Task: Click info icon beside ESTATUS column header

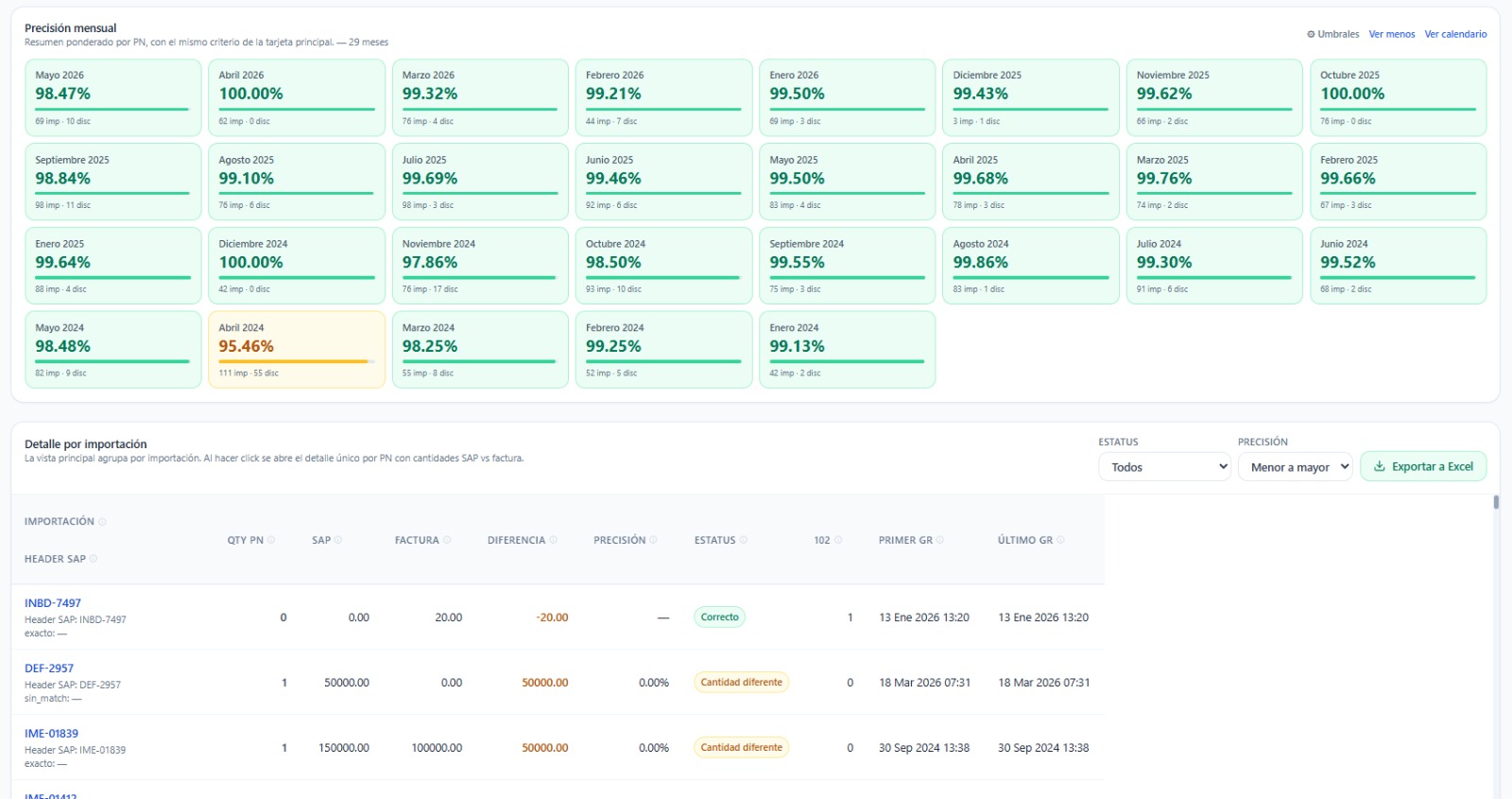Action: [744, 540]
